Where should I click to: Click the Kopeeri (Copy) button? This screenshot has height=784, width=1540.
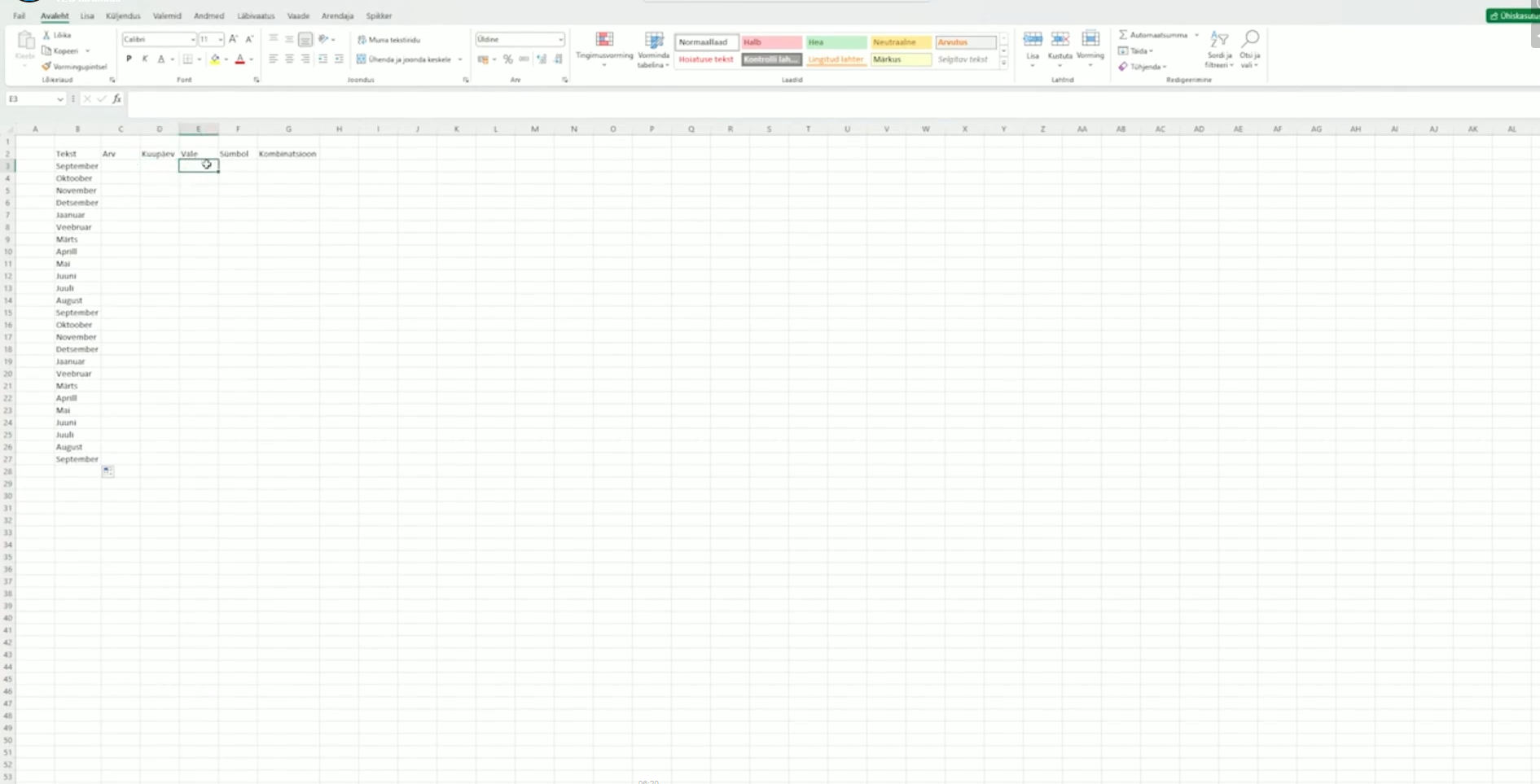[60, 50]
